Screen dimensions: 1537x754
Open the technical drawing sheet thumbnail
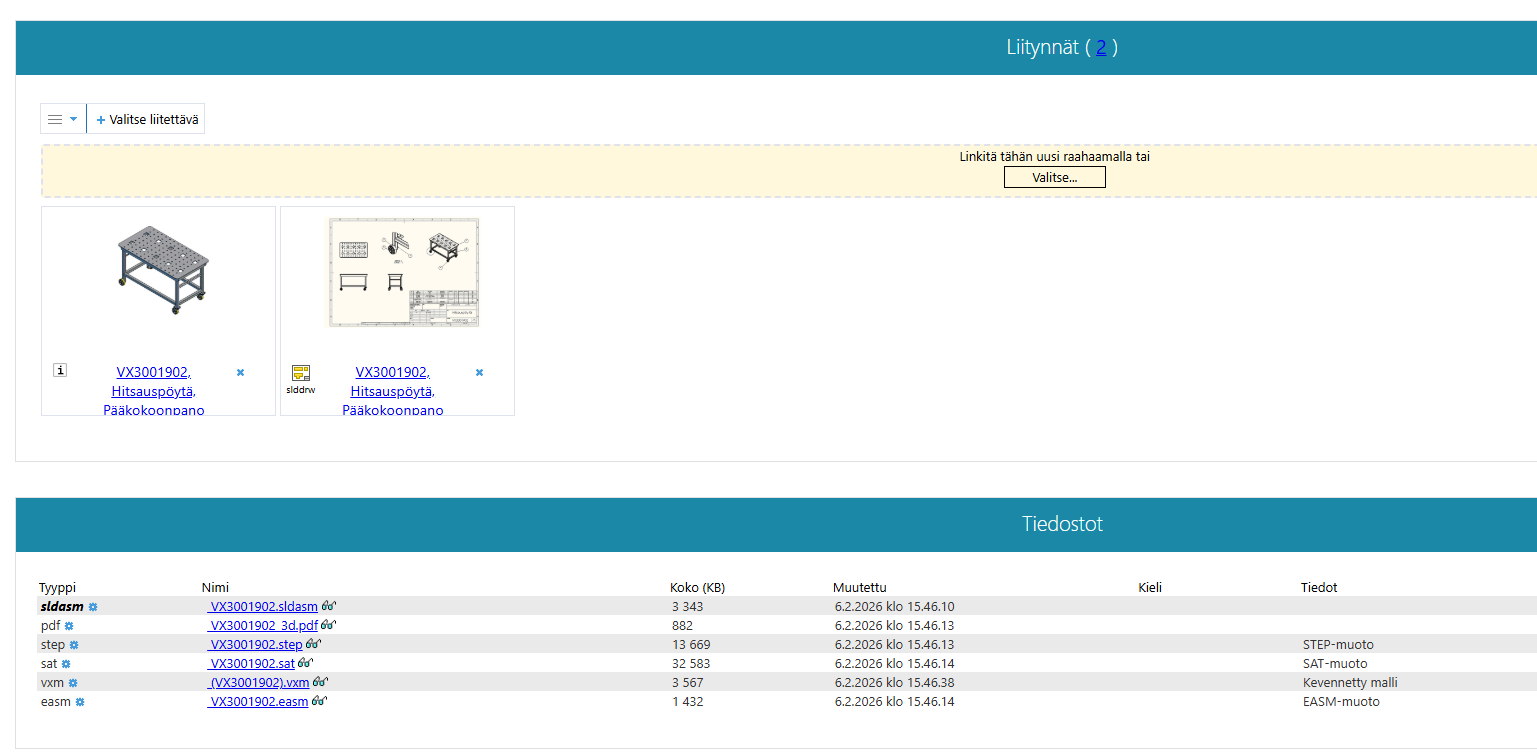coord(404,272)
